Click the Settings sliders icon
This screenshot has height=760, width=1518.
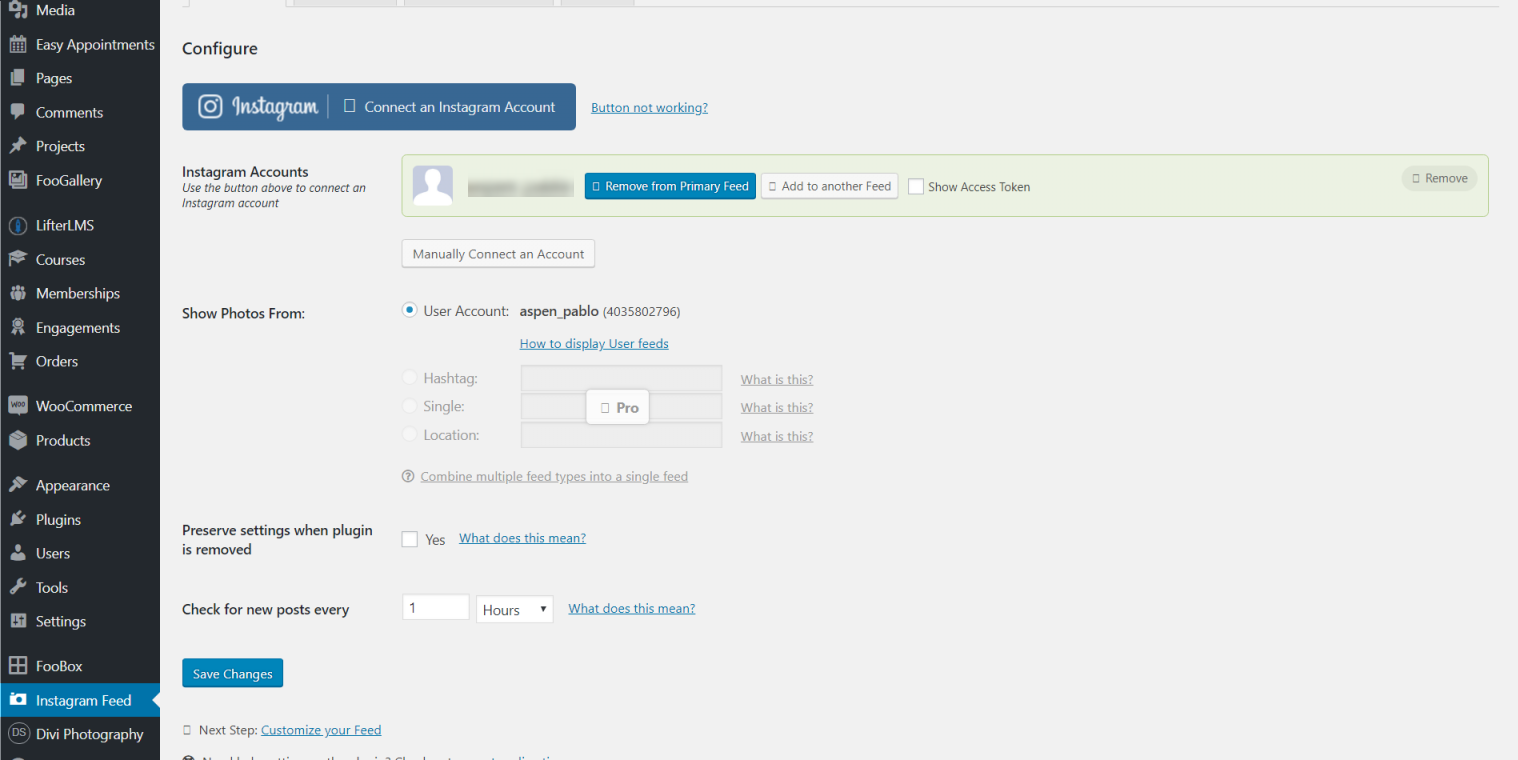[x=18, y=621]
